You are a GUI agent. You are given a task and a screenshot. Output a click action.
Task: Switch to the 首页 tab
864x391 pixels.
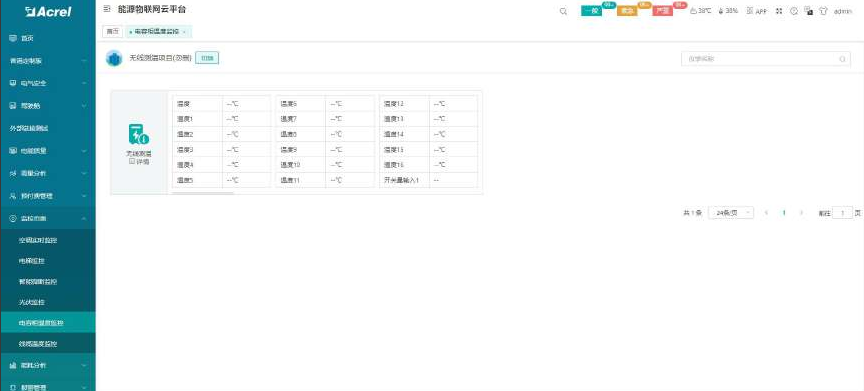tap(112, 31)
